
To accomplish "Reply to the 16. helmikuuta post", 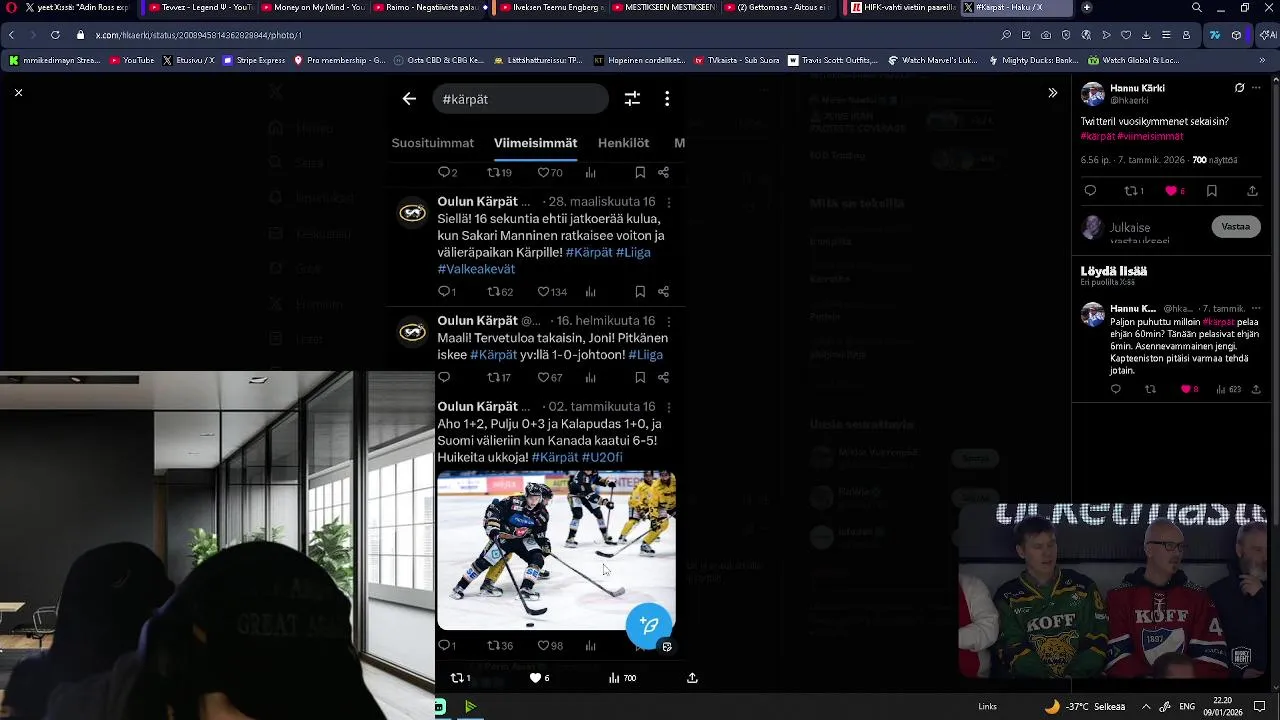I will tap(444, 378).
